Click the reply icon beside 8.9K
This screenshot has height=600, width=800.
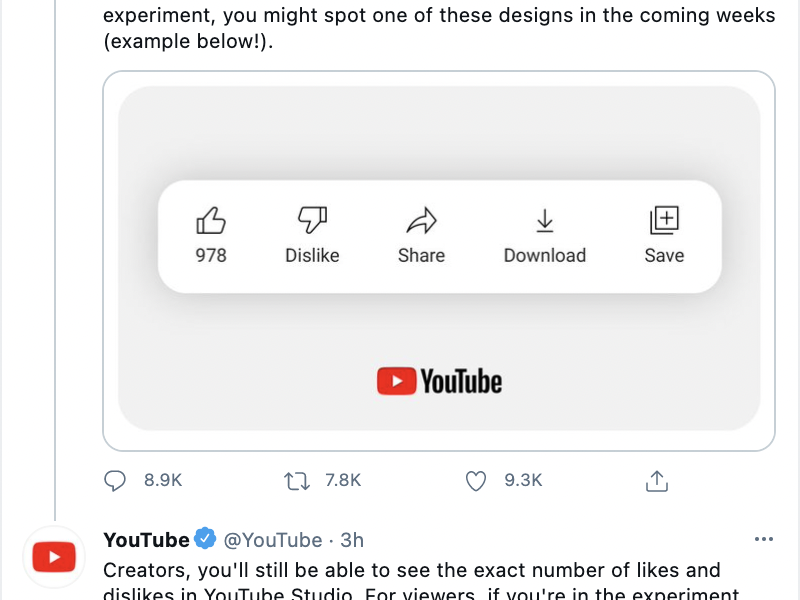(x=116, y=481)
